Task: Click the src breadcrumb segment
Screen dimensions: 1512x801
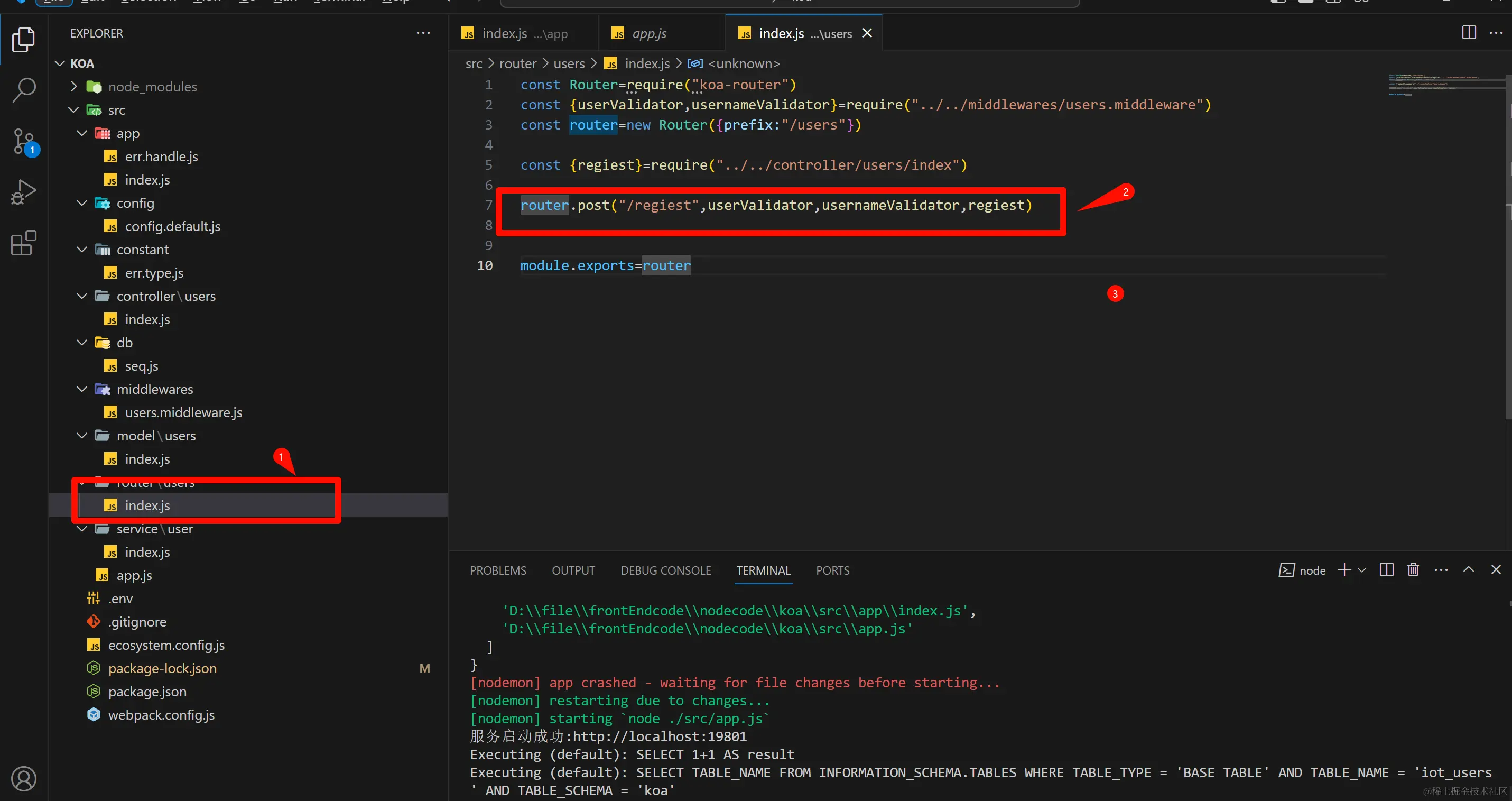Action: click(x=474, y=63)
